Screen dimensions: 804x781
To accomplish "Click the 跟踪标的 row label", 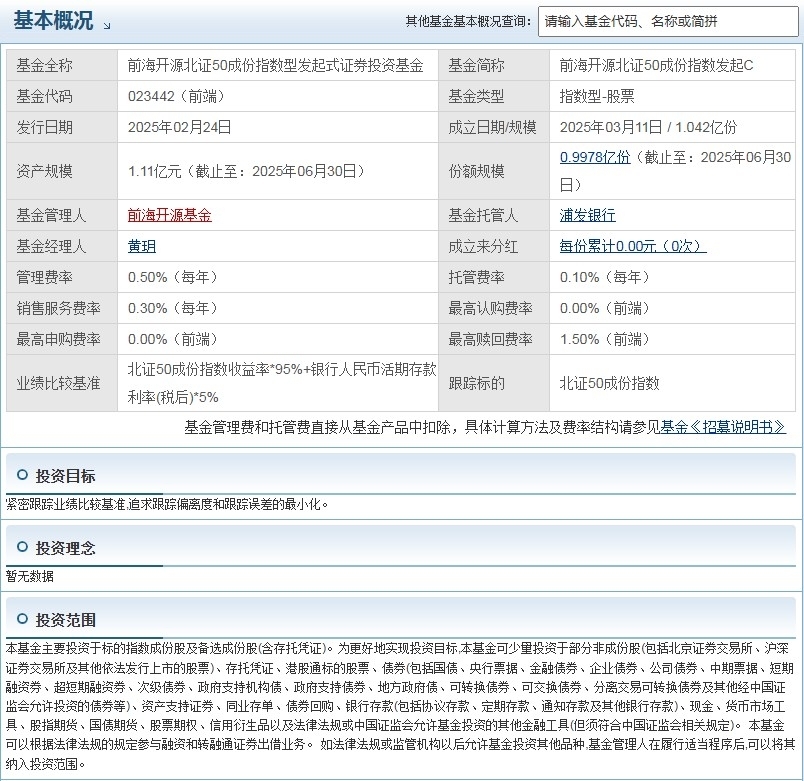I will click(476, 384).
